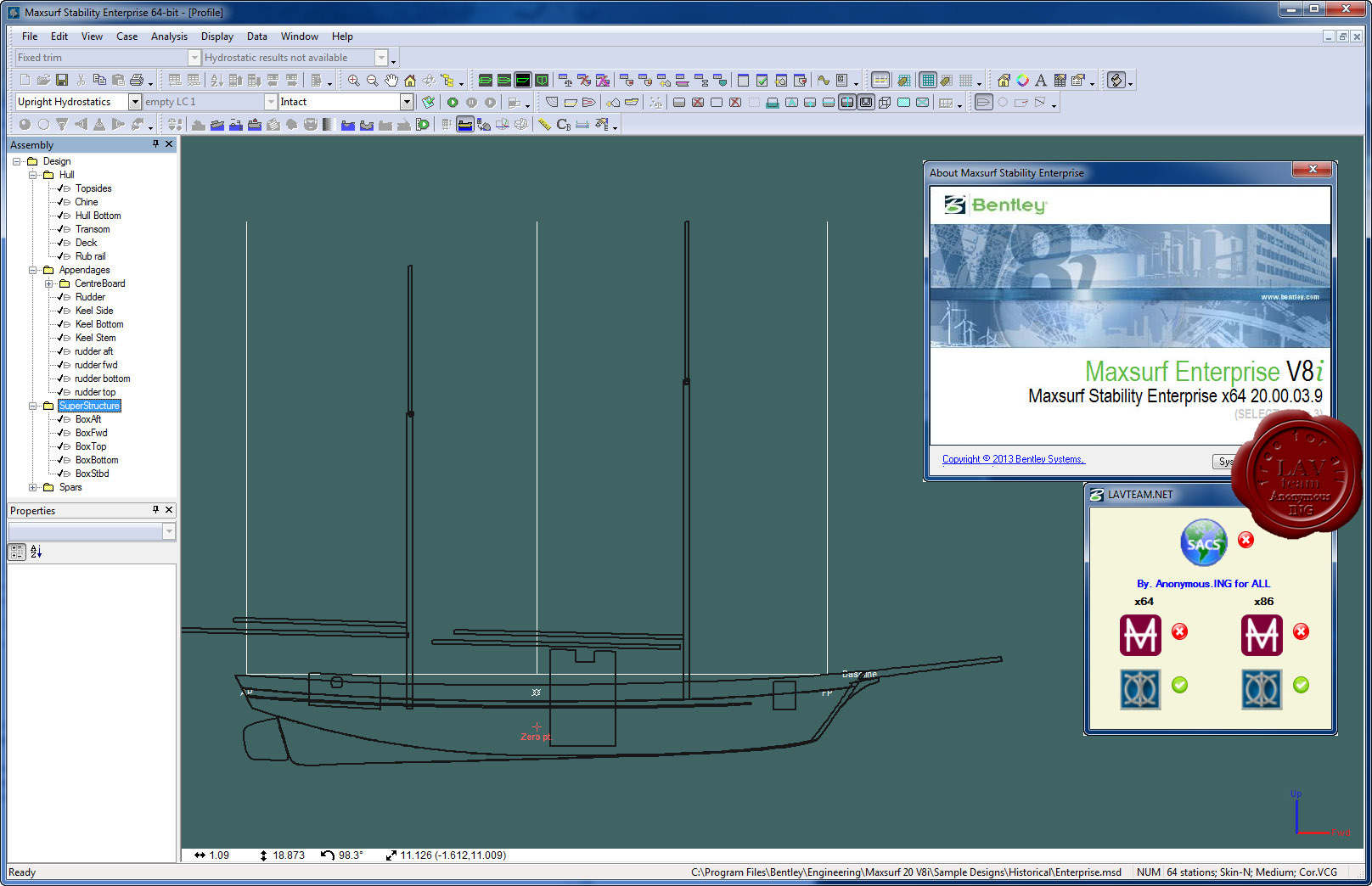The height and width of the screenshot is (886, 1372).
Task: Save the design with the floppy disk icon
Action: point(62,80)
